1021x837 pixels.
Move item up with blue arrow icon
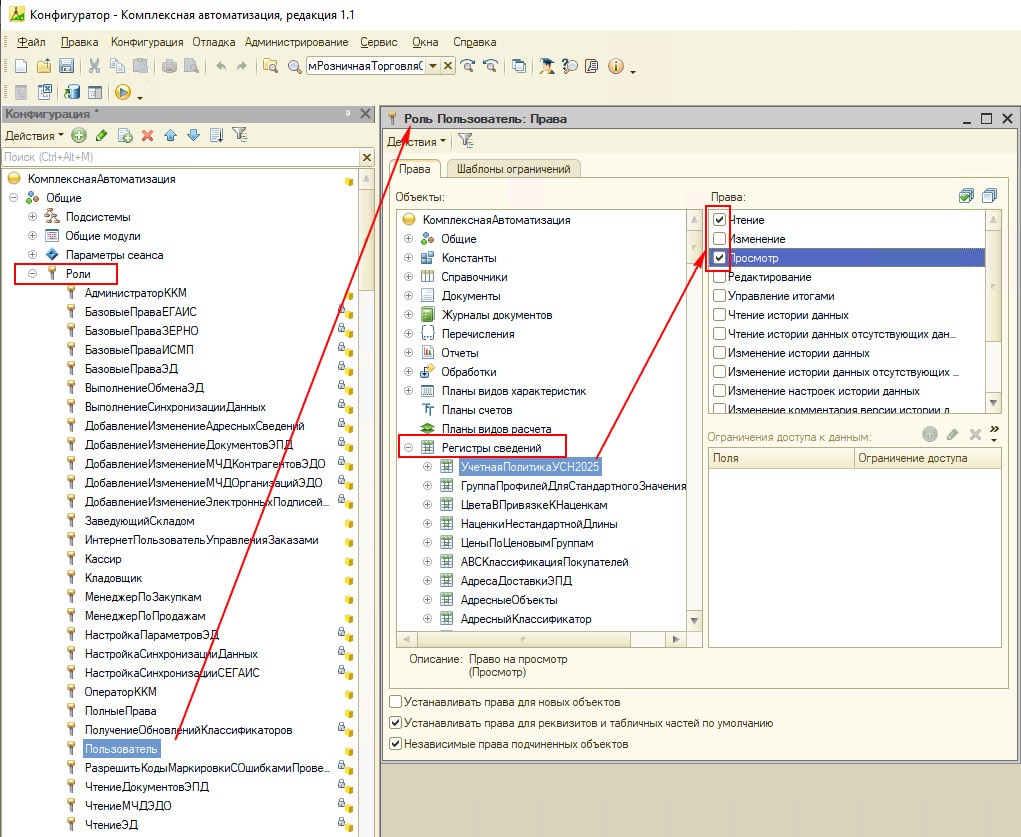[170, 135]
